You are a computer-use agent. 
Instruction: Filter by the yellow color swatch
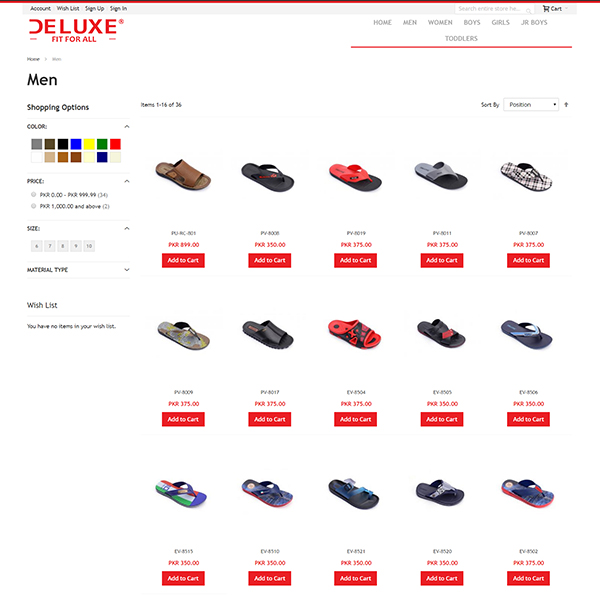89,144
